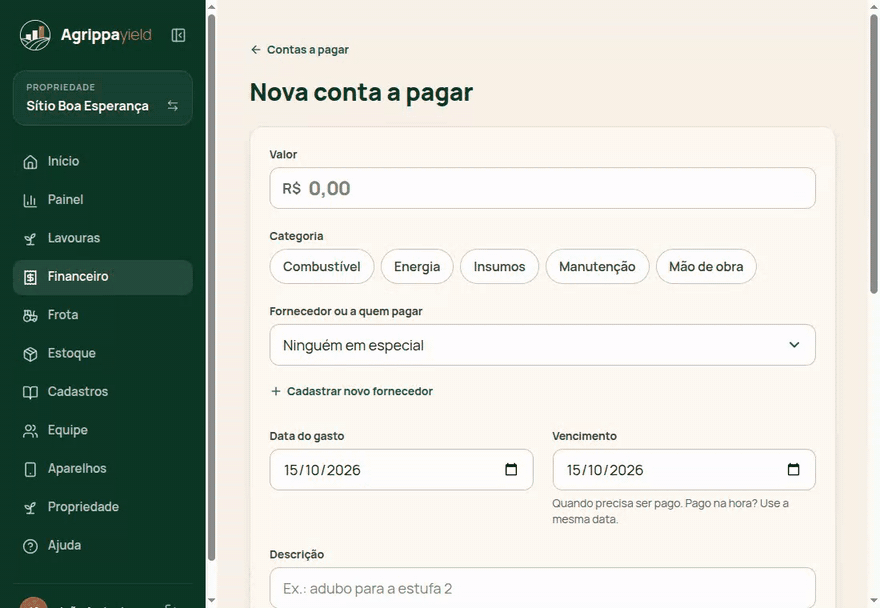Open the calendar picker for Vencimento
This screenshot has height=608, width=880.
[793, 469]
